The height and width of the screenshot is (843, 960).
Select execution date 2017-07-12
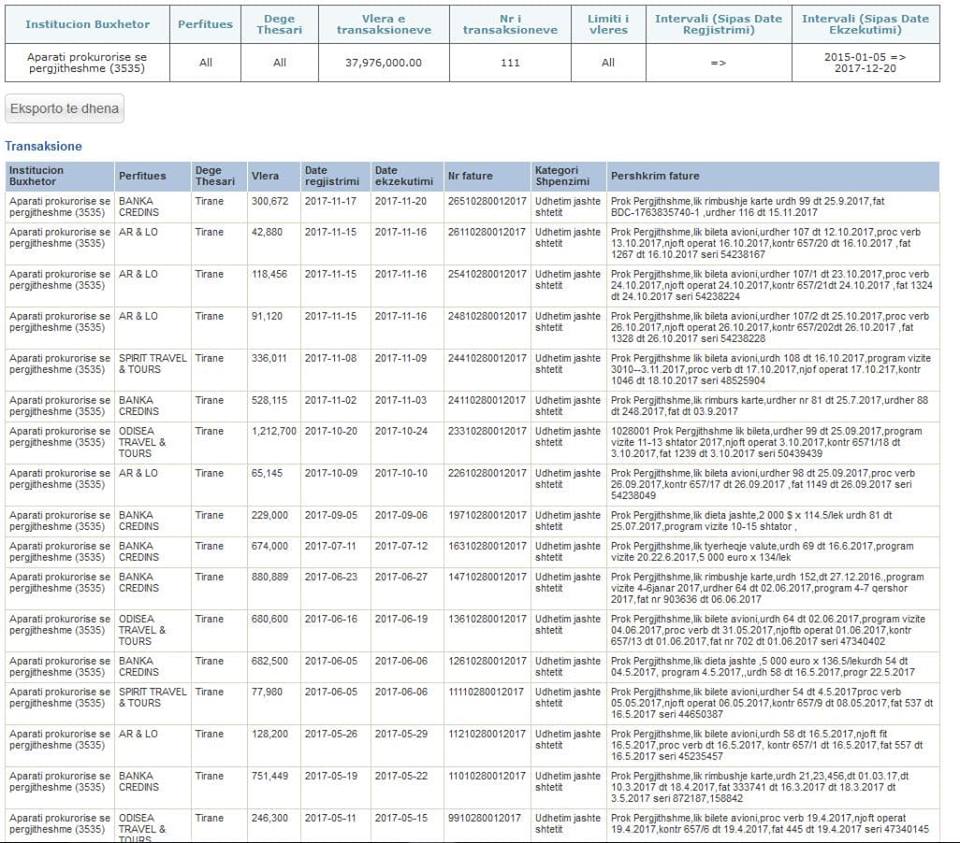(x=401, y=546)
